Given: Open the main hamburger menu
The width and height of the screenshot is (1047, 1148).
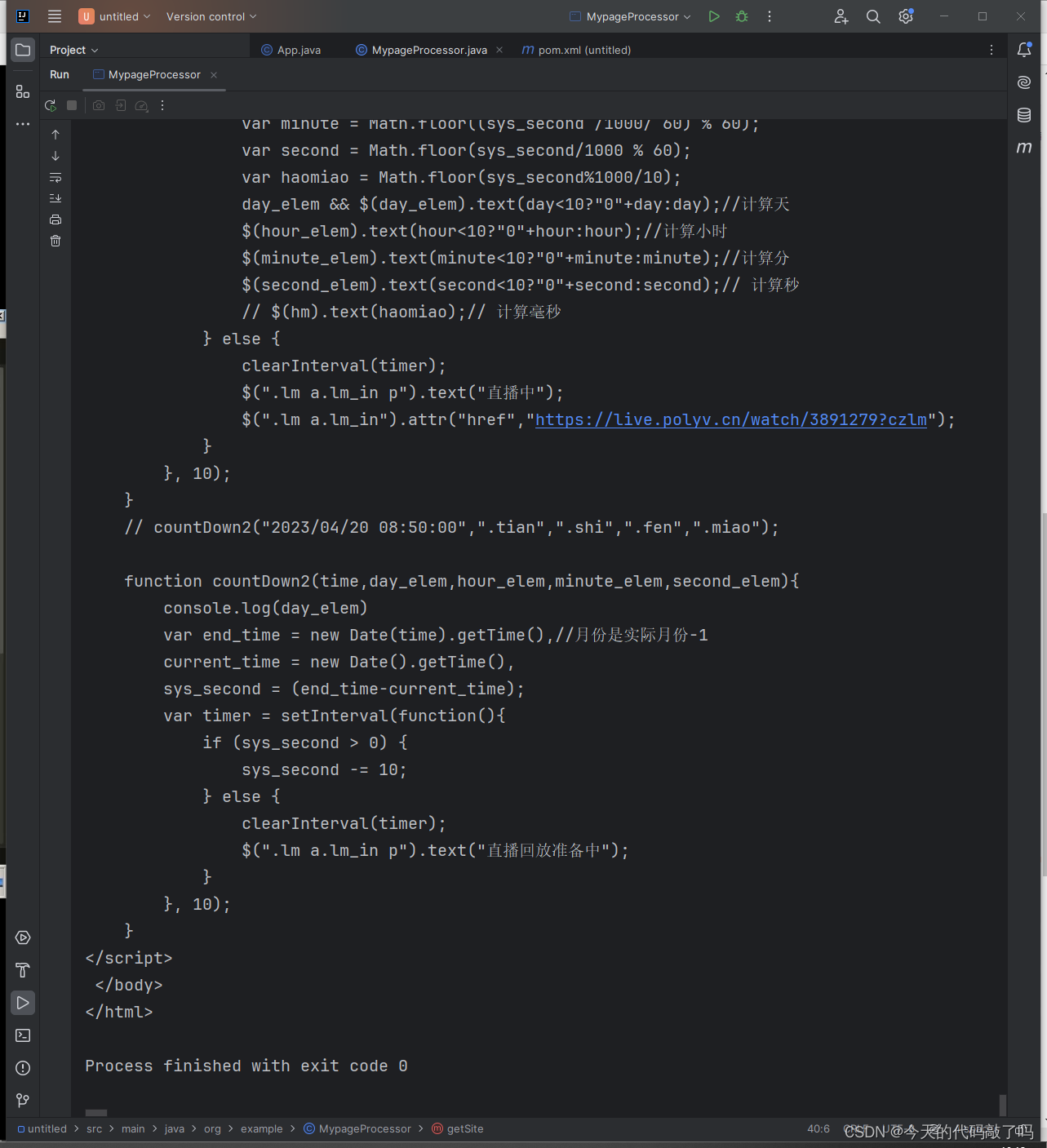Looking at the screenshot, I should tap(55, 16).
